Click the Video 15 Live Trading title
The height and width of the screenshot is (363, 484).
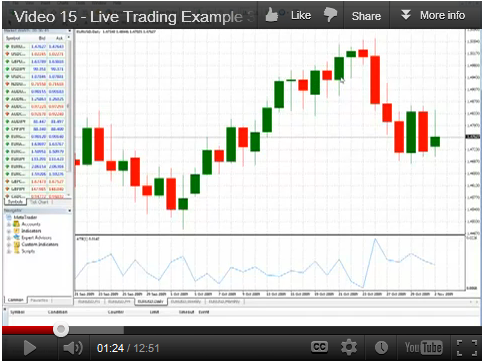(133, 17)
